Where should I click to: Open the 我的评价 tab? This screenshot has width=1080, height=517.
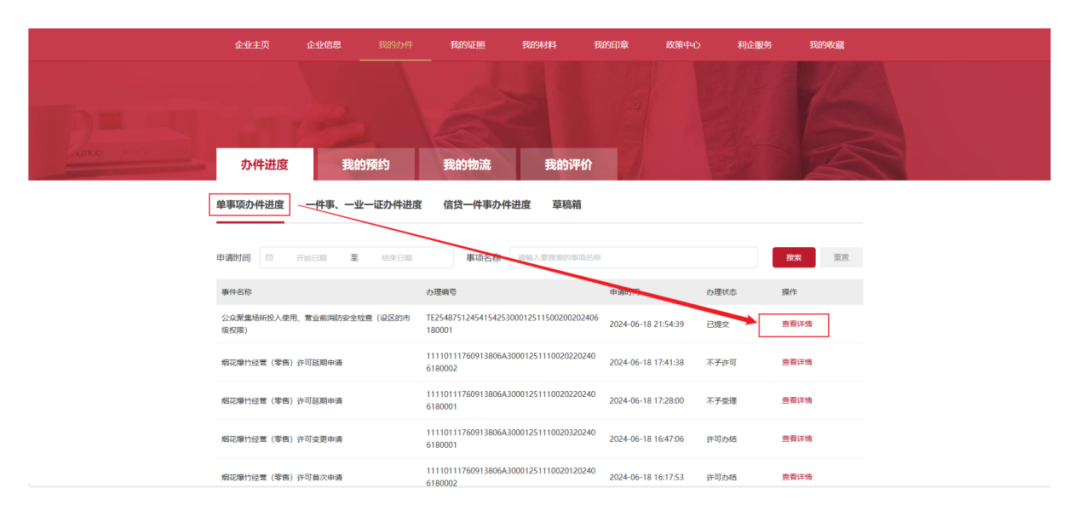568,165
